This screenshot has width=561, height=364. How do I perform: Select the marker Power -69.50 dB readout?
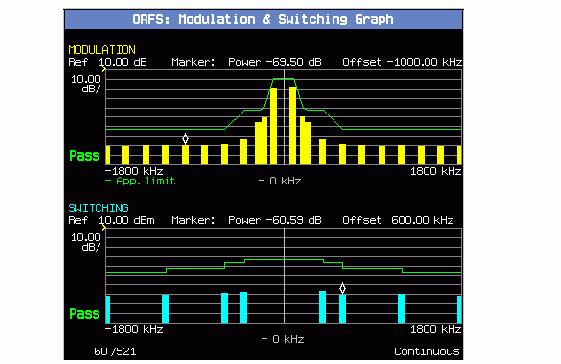(275, 62)
